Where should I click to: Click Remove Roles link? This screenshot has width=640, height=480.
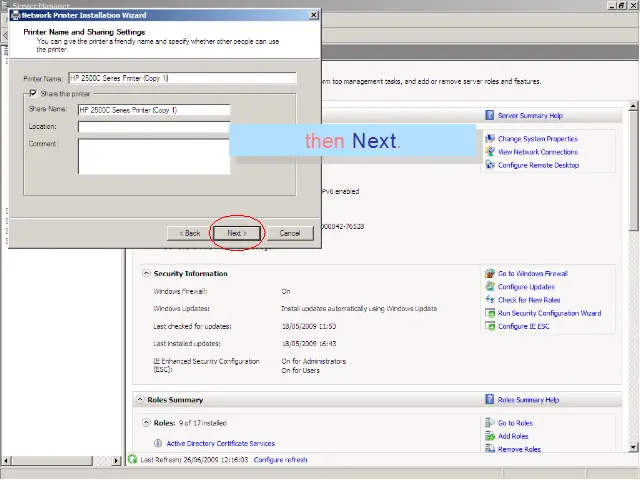(x=519, y=449)
